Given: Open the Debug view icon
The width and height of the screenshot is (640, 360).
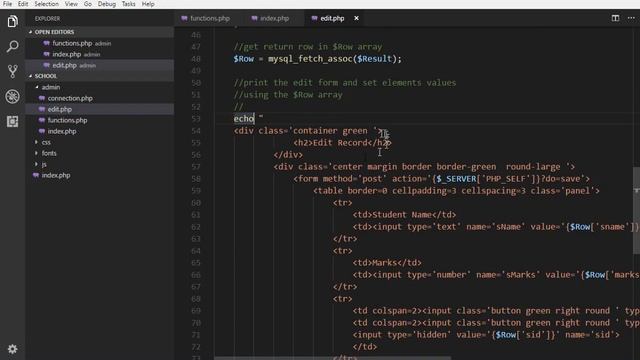Looking at the screenshot, I should [12, 96].
